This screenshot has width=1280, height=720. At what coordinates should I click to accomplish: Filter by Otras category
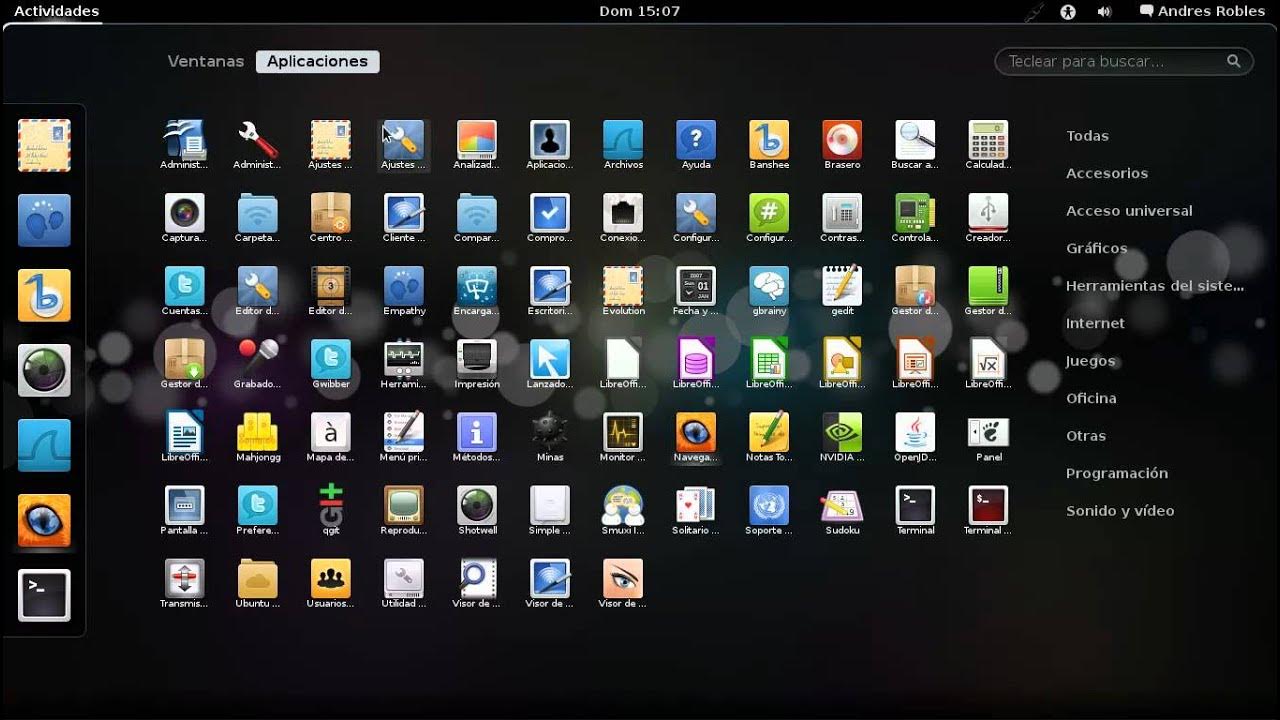pos(1086,436)
